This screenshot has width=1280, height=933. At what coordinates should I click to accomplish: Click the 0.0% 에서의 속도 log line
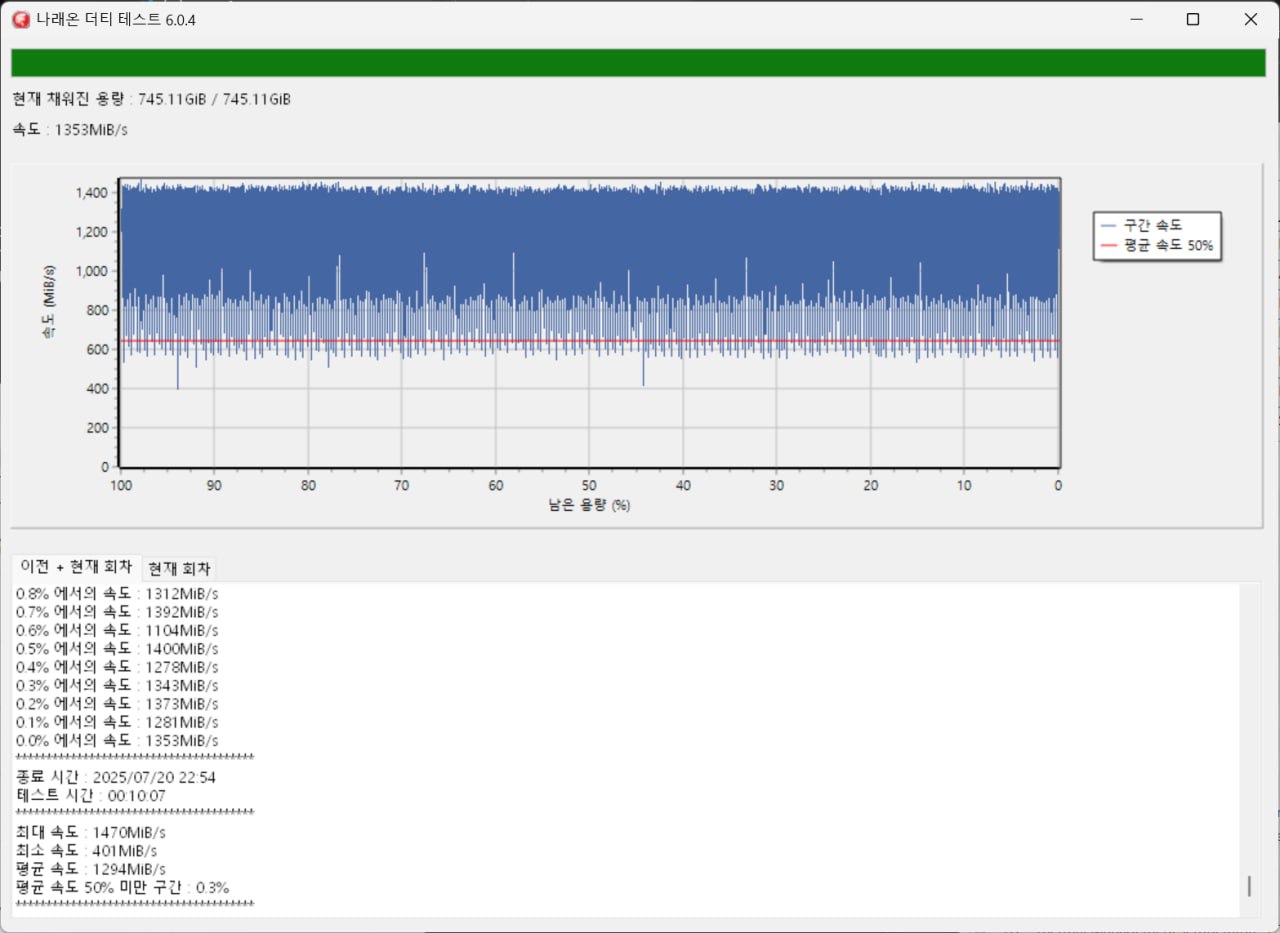click(x=117, y=741)
